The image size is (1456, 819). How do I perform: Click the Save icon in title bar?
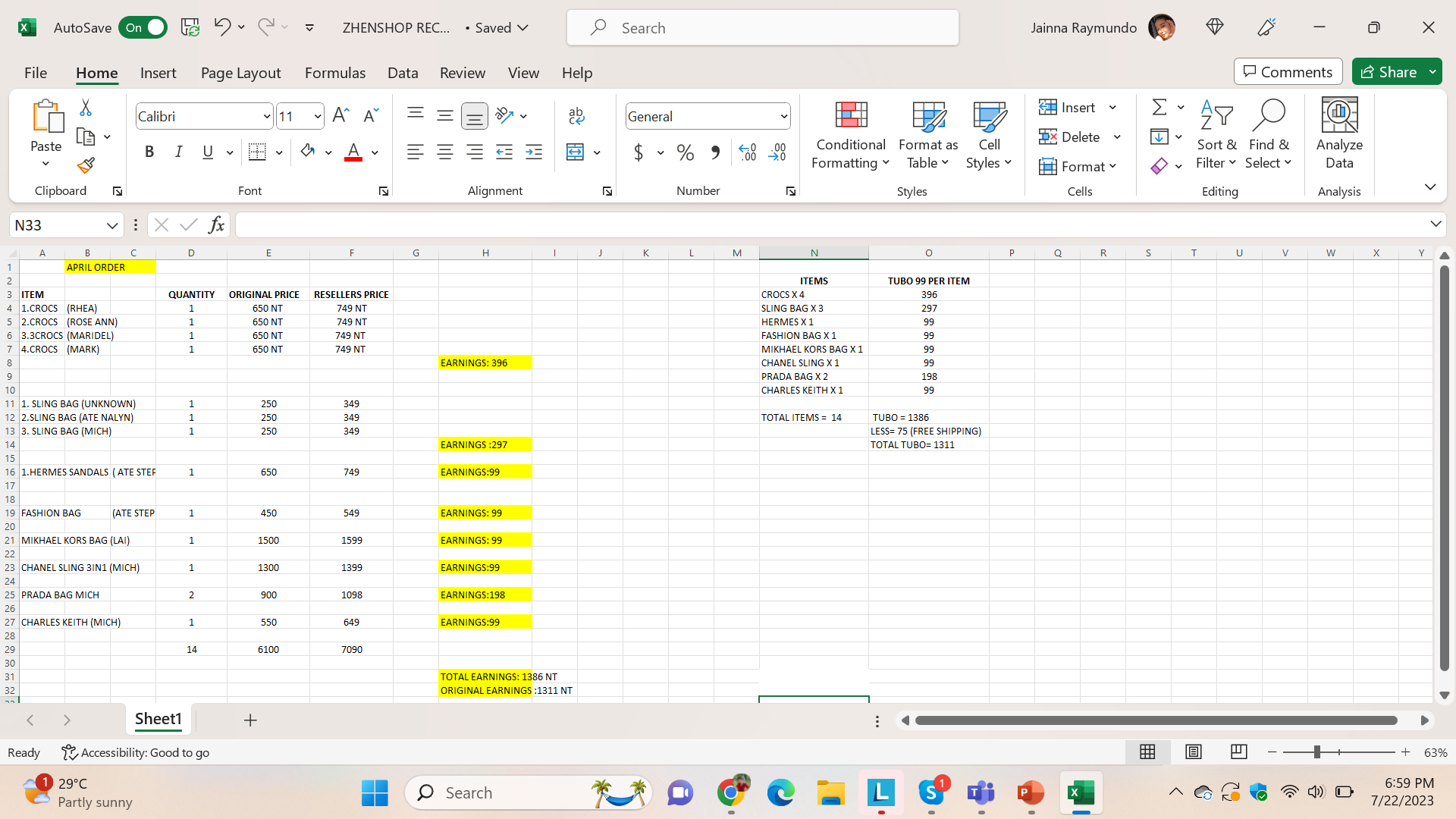(x=190, y=27)
